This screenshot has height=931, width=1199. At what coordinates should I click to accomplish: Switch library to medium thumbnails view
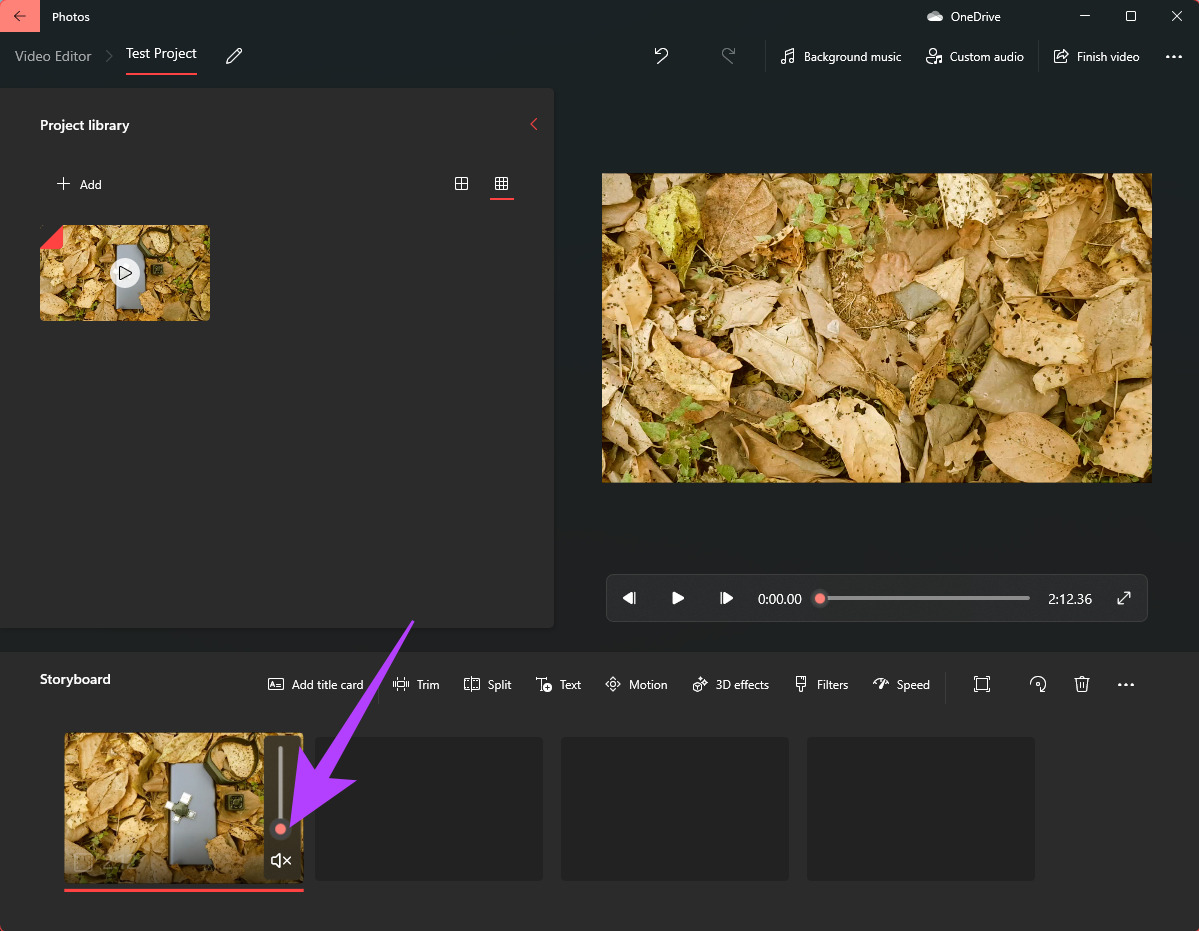461,184
